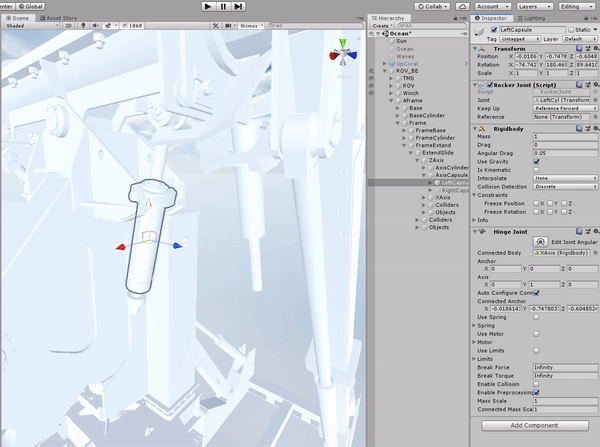Select the Sun object in Hierarchy

[x=401, y=41]
